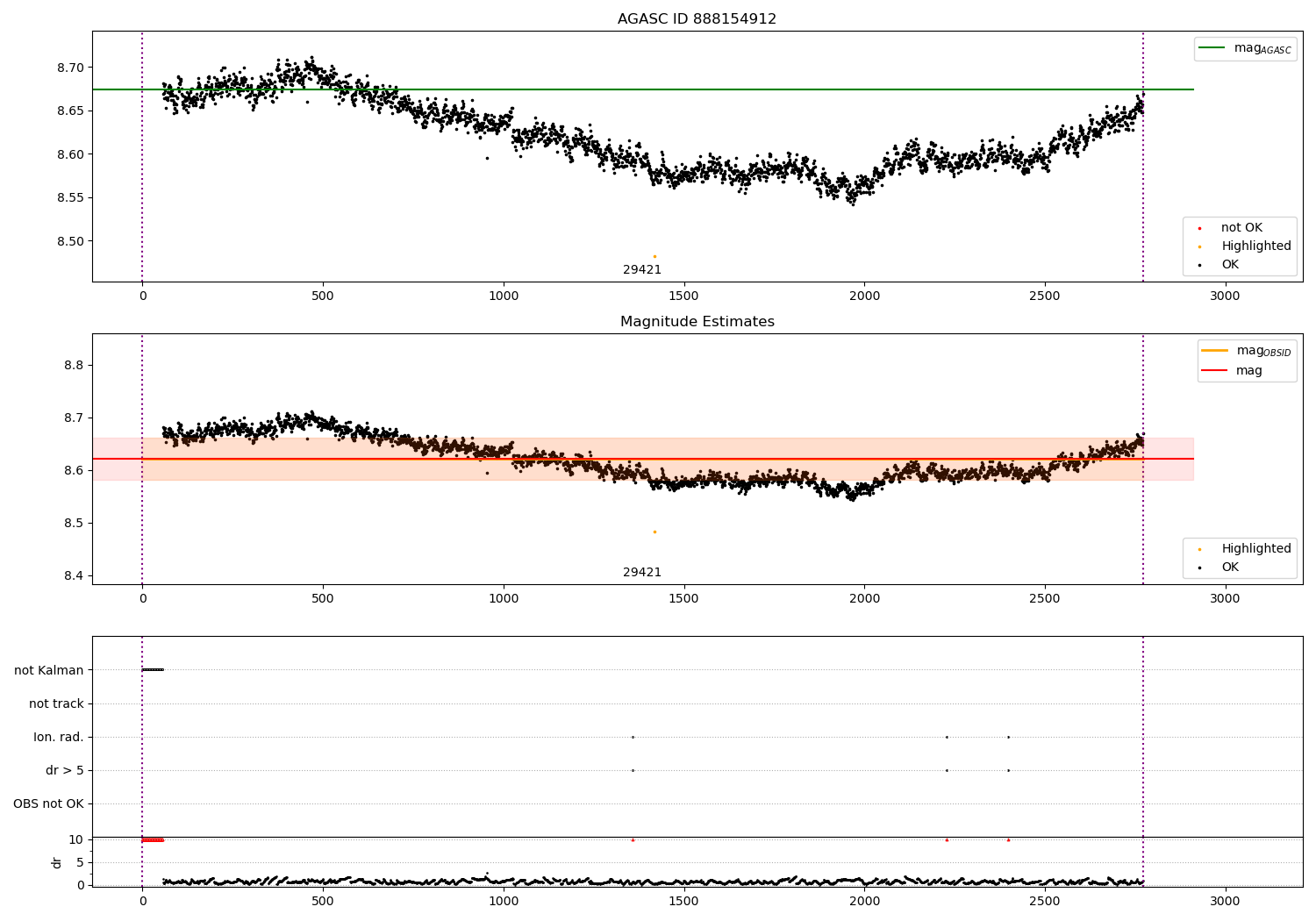Screen dimensions: 1316x921
Task: Click the 2000 x-tick under the middle plot
Action: 864,598
